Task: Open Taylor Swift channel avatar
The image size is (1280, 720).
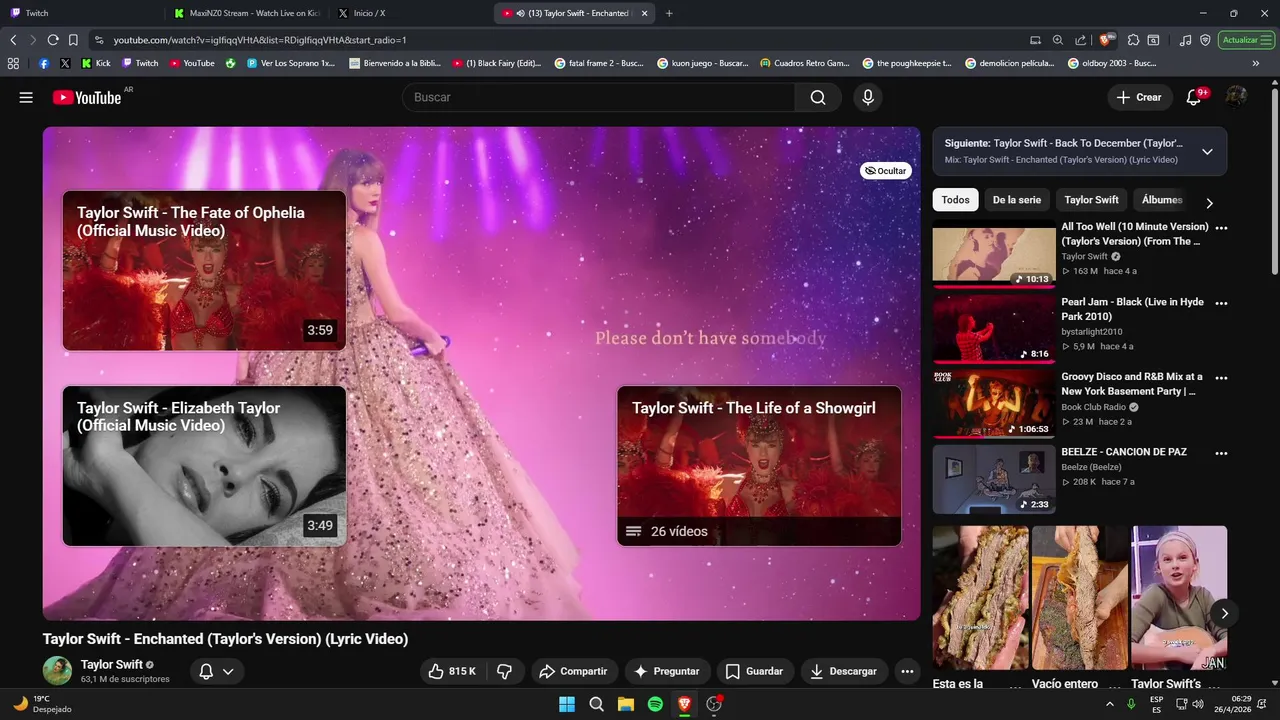Action: tap(57, 671)
